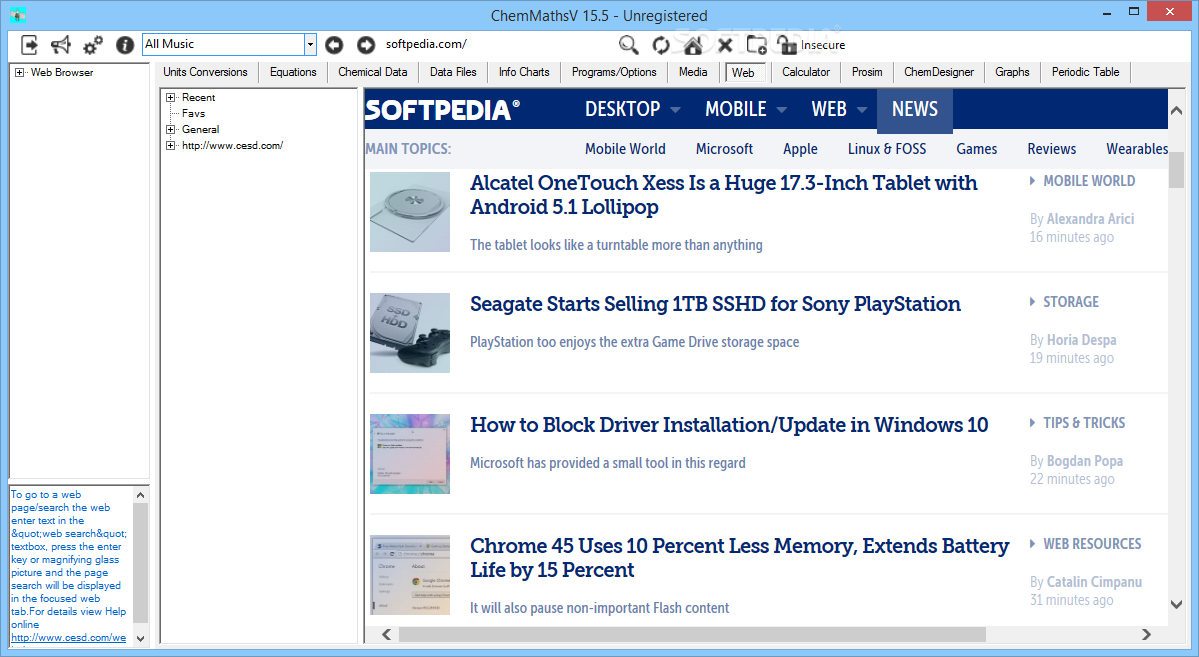Click the magnifying glass search icon
1199x657 pixels.
[629, 45]
